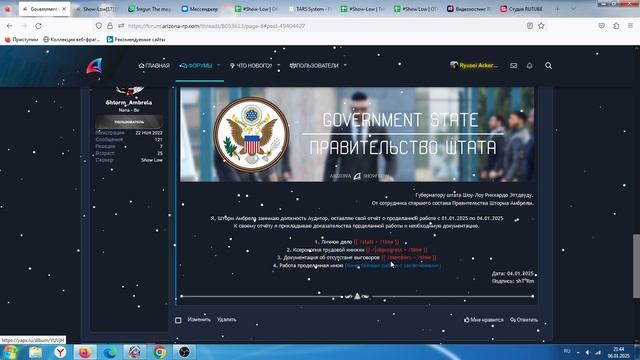Viewport: 640px width, 360px height.
Task: Open Shtorm_Ambrela user profile link
Action: click(x=129, y=102)
